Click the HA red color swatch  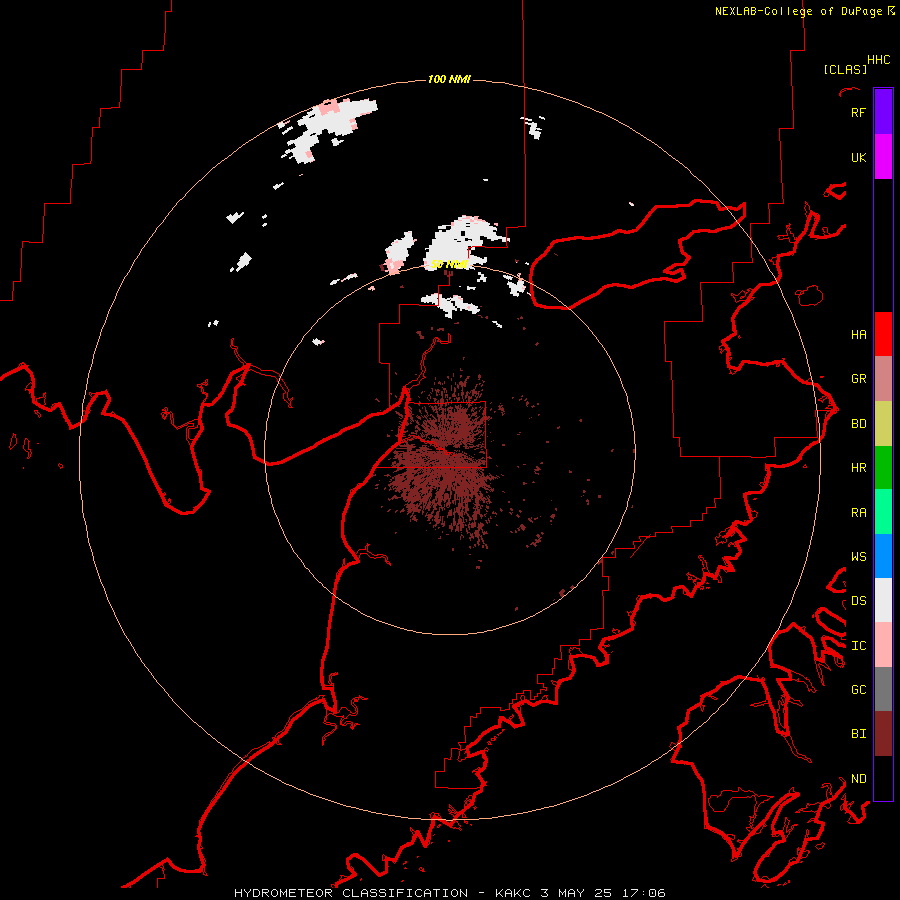883,334
